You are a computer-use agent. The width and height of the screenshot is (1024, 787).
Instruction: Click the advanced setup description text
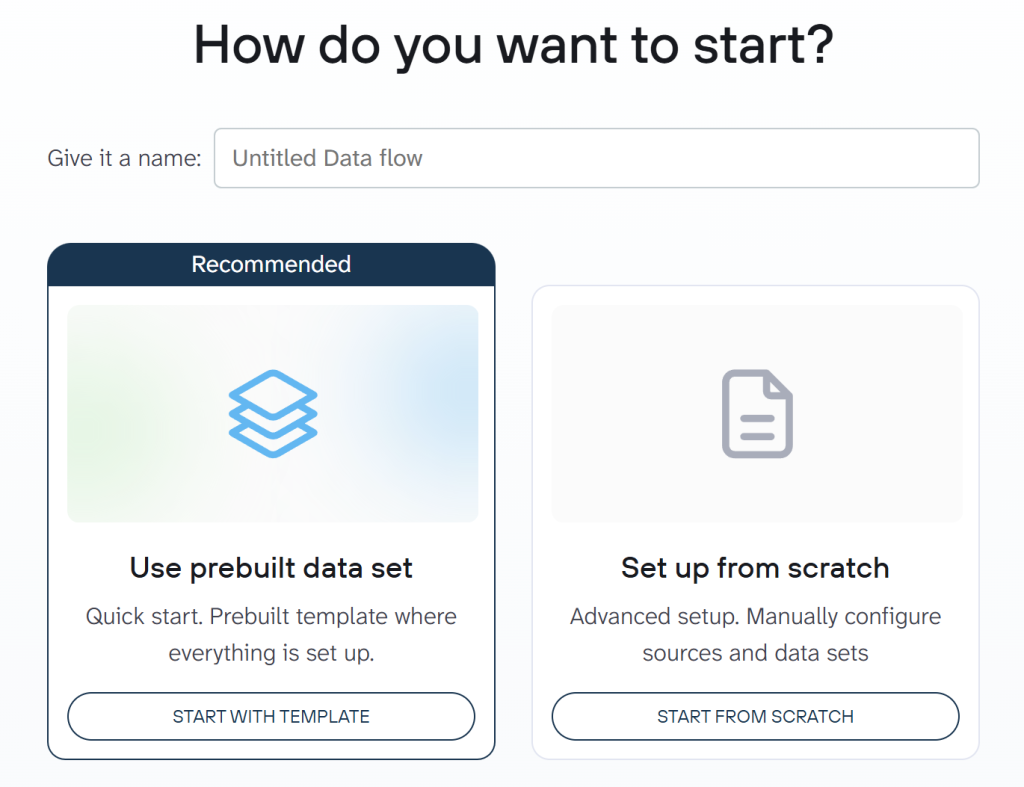coord(754,634)
